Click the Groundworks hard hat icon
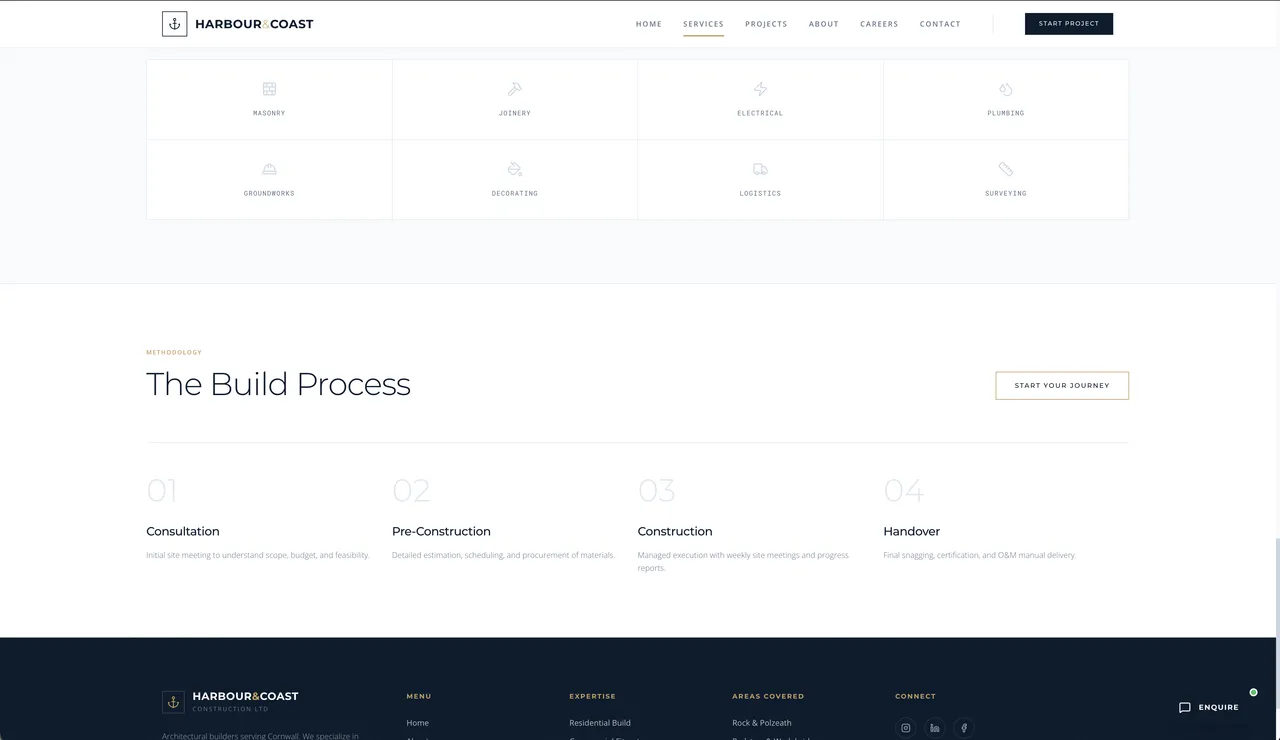 [x=269, y=169]
